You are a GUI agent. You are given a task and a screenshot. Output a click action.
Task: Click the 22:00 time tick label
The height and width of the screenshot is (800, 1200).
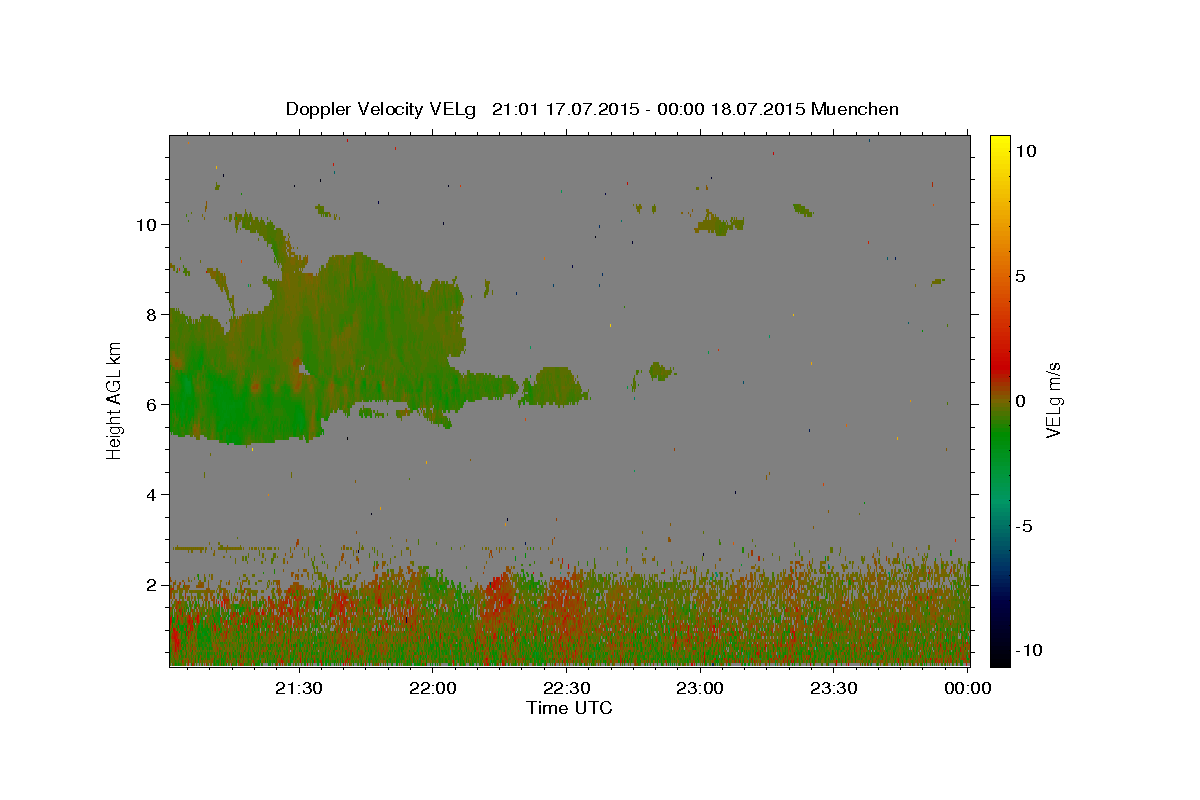[433, 688]
